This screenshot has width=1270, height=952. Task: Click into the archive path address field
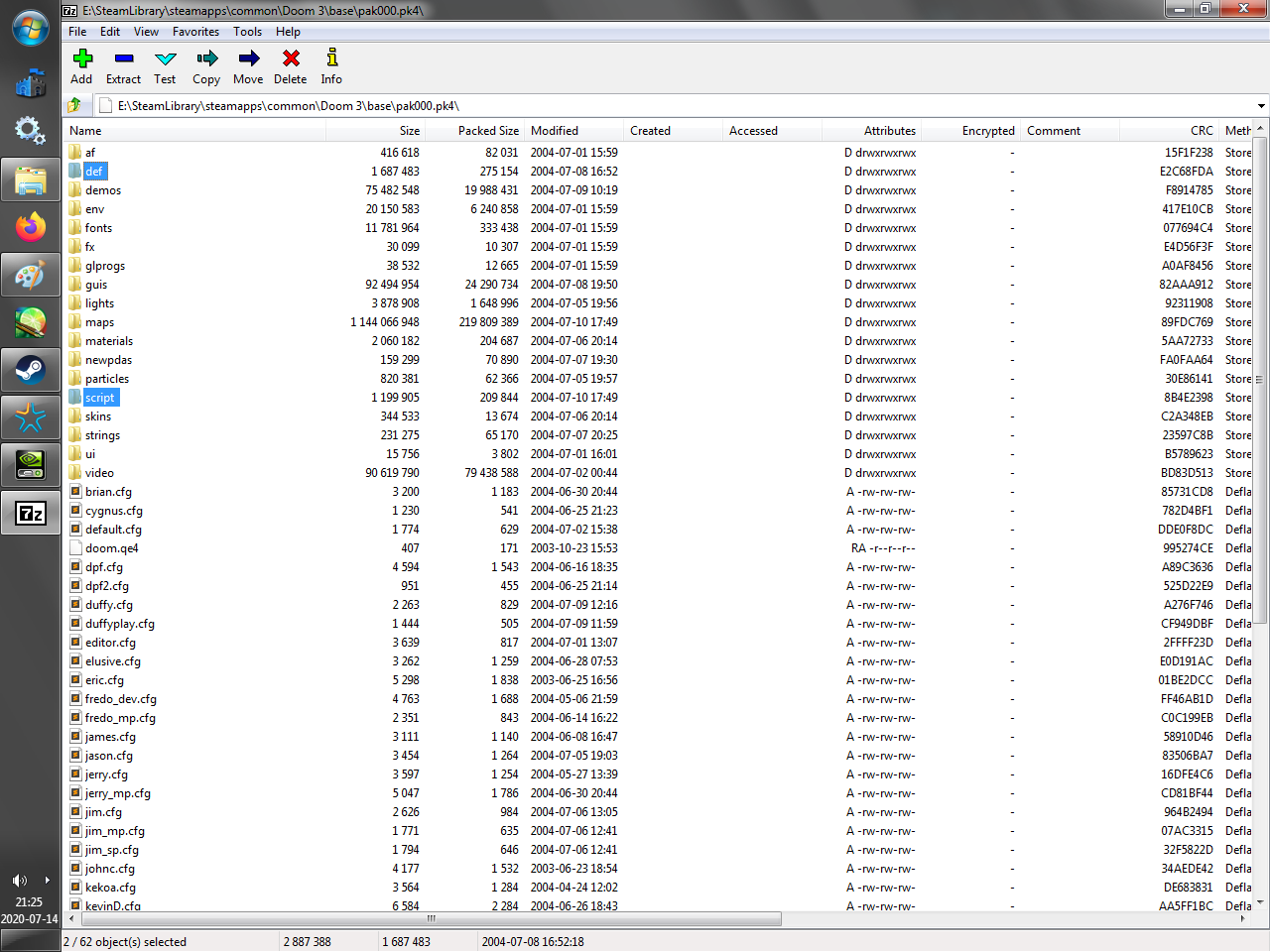[675, 106]
